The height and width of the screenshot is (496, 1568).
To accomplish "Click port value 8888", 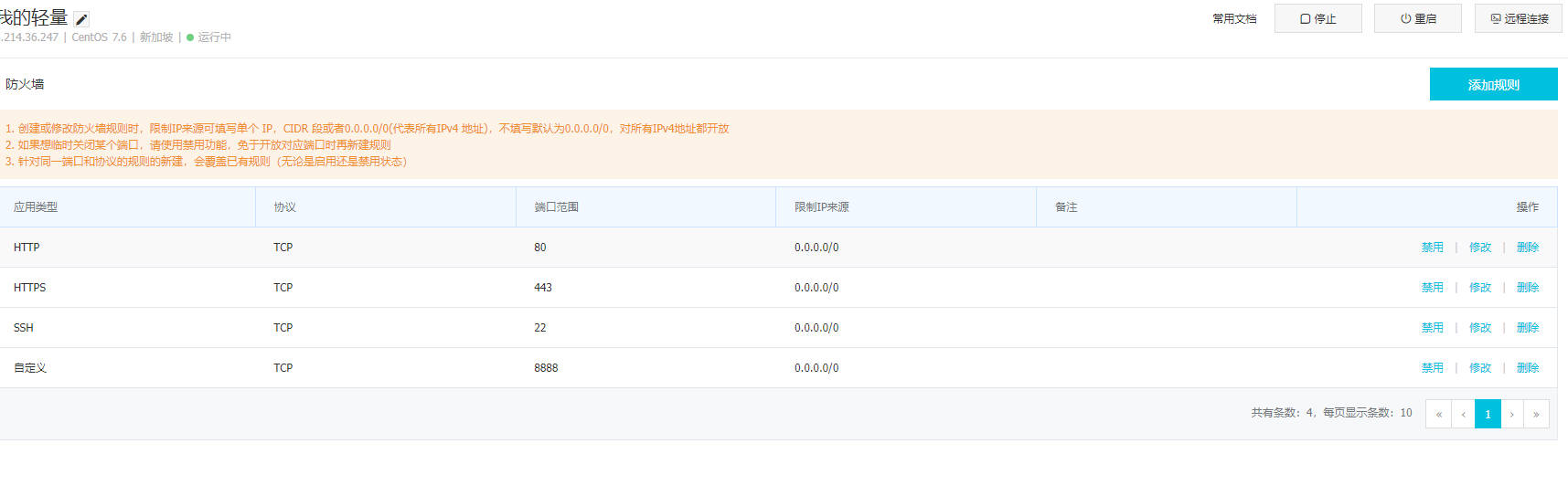I will pos(546,367).
